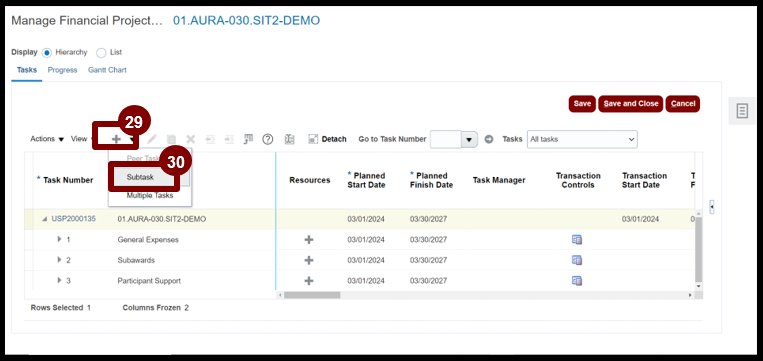This screenshot has height=361, width=763.
Task: Click the plus Create task toolbar icon
Action: [116, 139]
